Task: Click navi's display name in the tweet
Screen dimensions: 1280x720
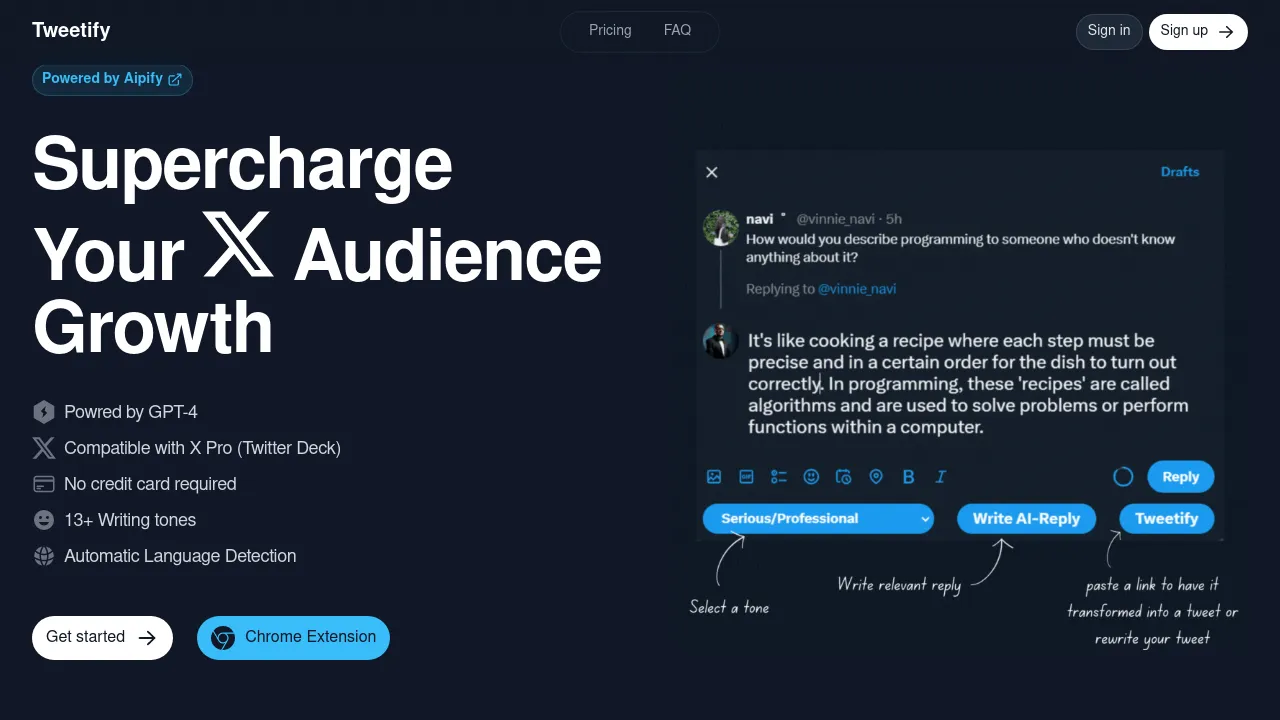Action: pyautogui.click(x=759, y=219)
